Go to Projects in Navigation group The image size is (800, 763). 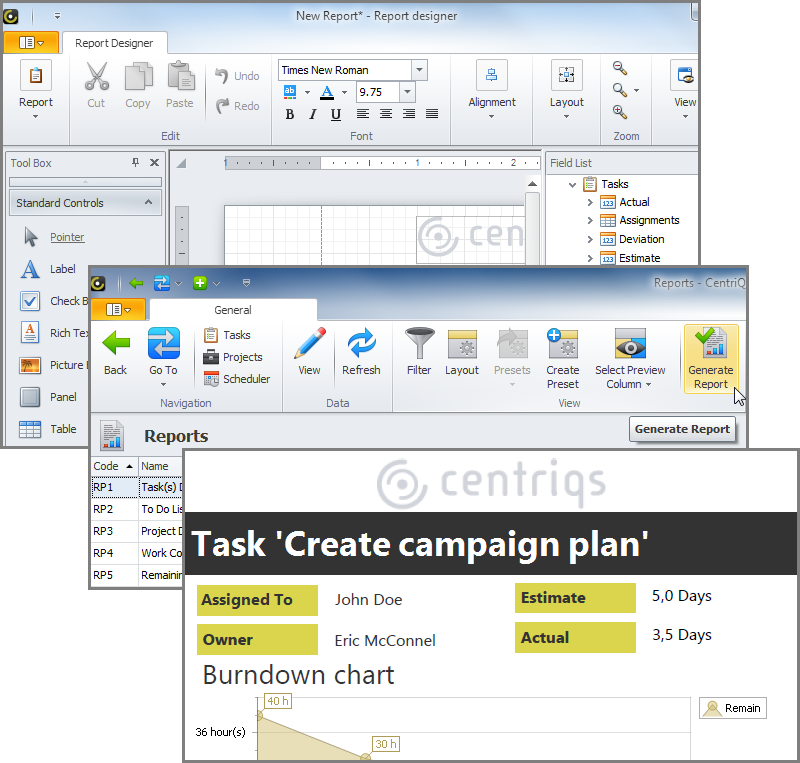(242, 357)
